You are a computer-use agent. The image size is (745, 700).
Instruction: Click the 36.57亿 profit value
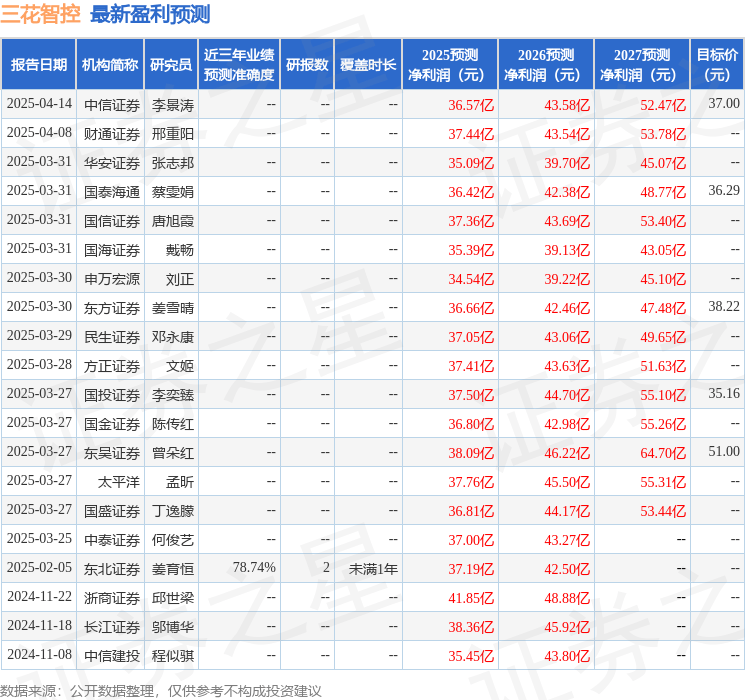point(471,105)
